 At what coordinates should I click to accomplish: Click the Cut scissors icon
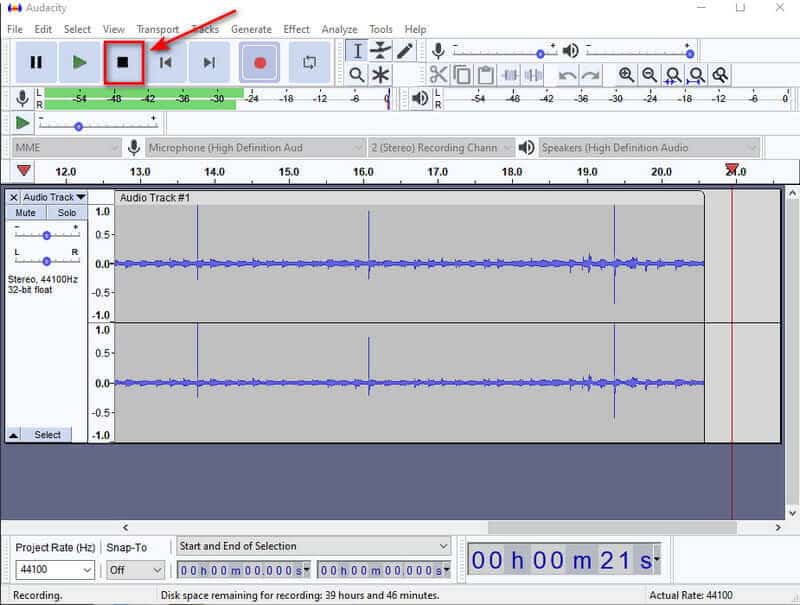(438, 75)
